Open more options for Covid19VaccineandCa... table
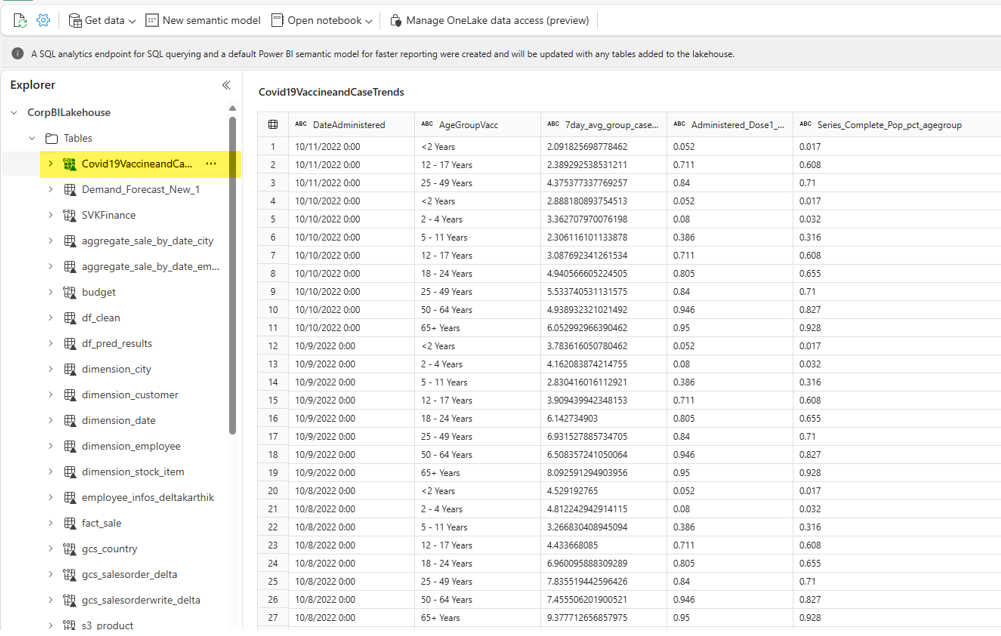The width and height of the screenshot is (1001, 636). tap(211, 163)
